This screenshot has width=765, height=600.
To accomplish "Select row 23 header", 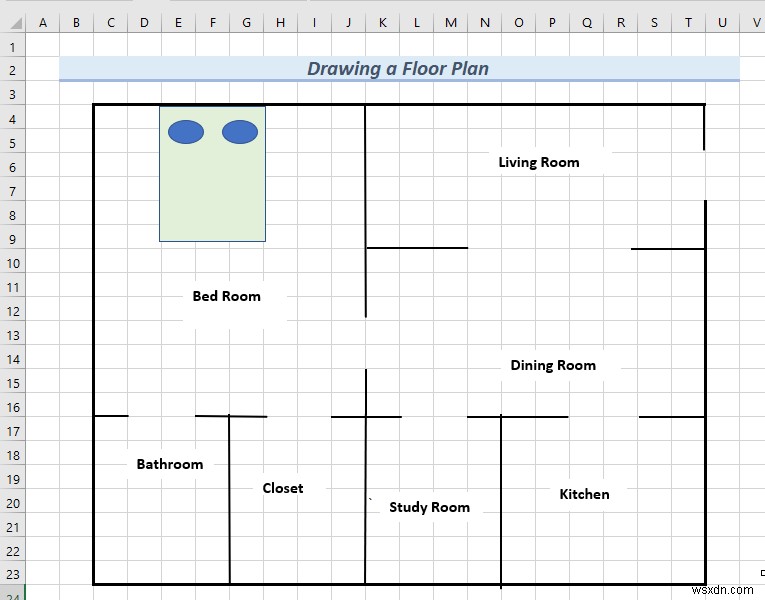I will [13, 575].
